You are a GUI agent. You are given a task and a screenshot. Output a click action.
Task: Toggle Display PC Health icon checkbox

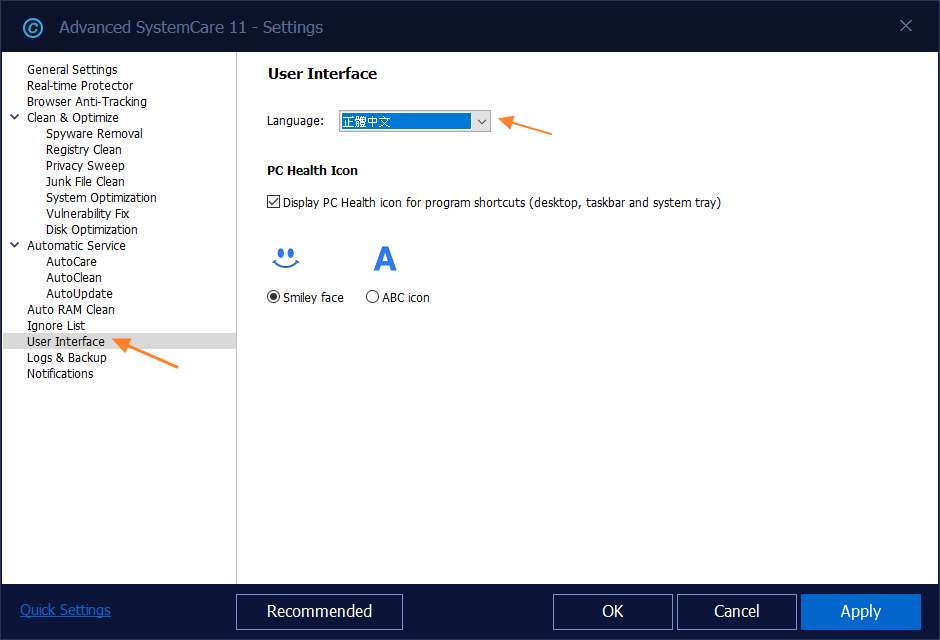coord(274,202)
